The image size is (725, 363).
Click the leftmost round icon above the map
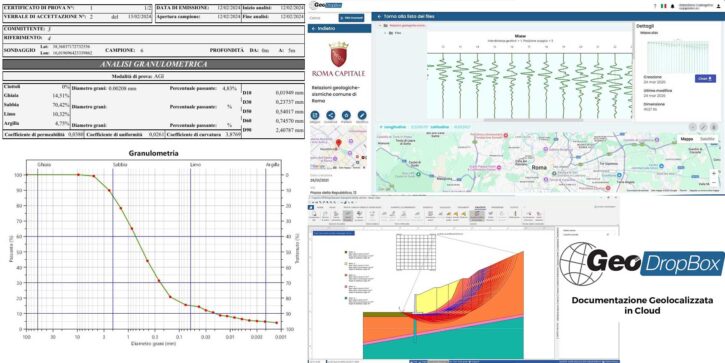pyautogui.click(x=693, y=127)
